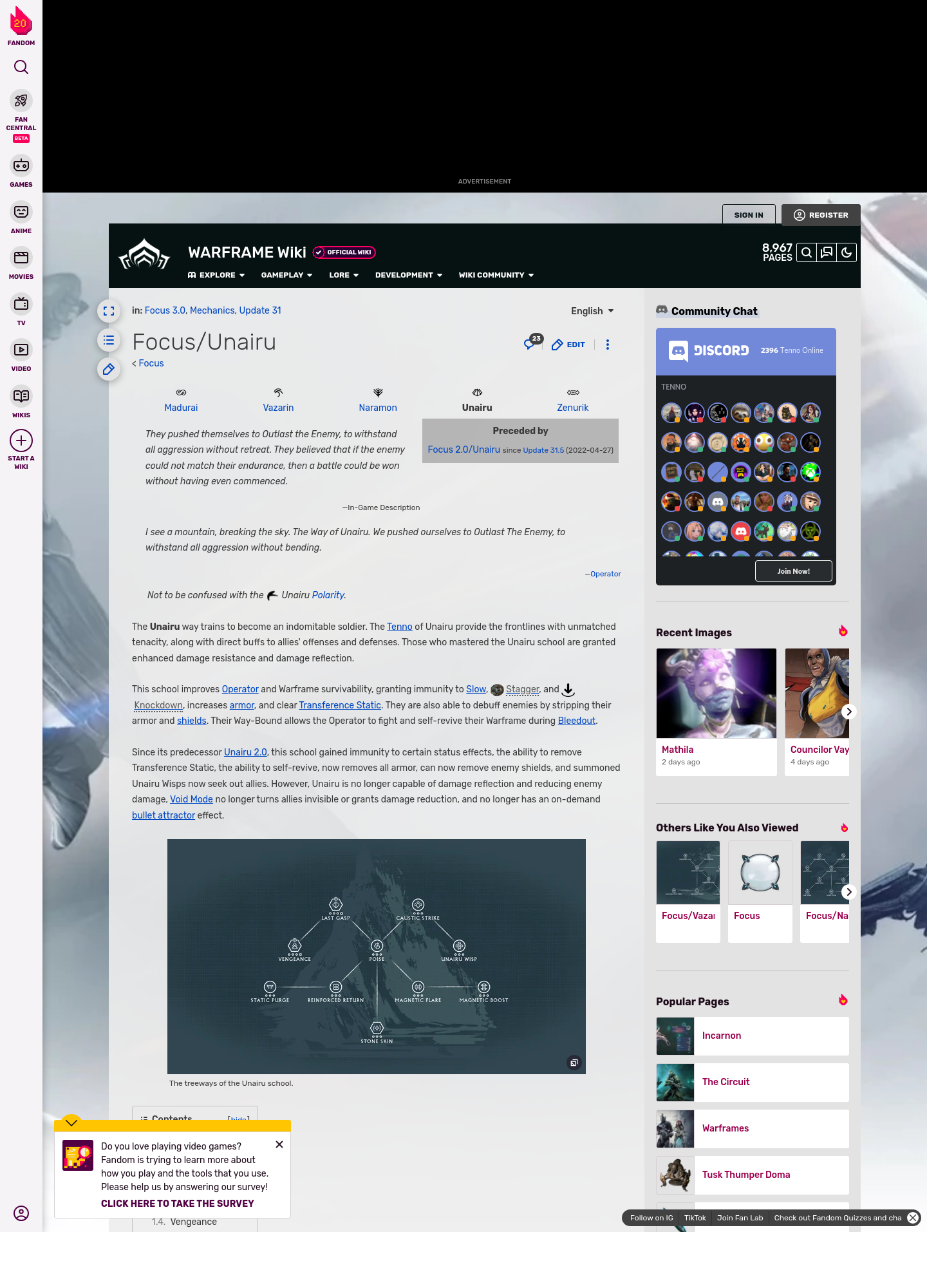
Task: Click the Edit page button
Action: [x=568, y=345]
